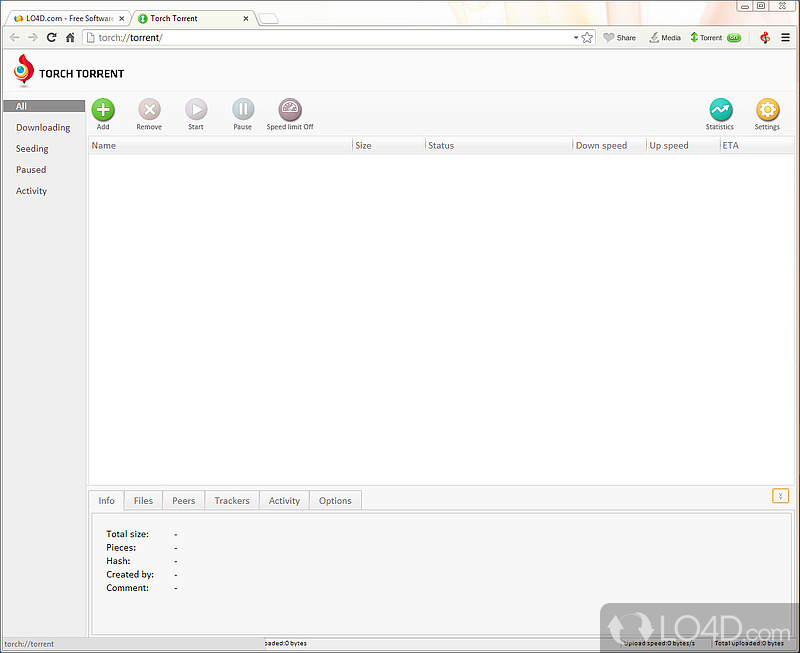
Task: Close the LO4D.com browser tab
Action: coord(121,18)
